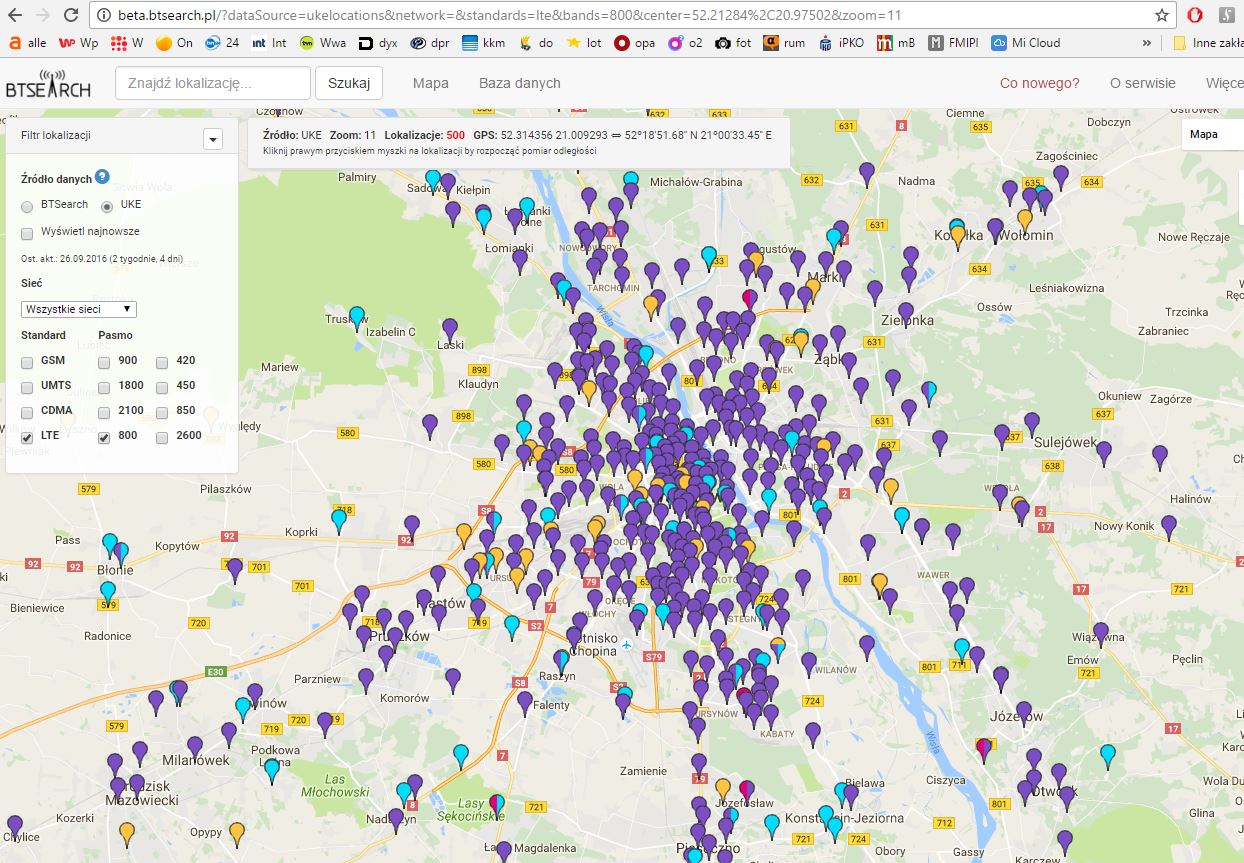Select the BTSearch data source radio button
This screenshot has height=863, width=1244.
click(x=27, y=205)
